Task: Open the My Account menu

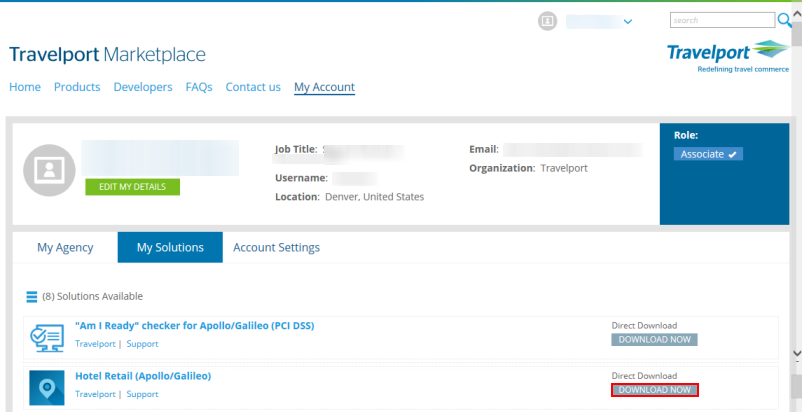Action: (x=324, y=87)
